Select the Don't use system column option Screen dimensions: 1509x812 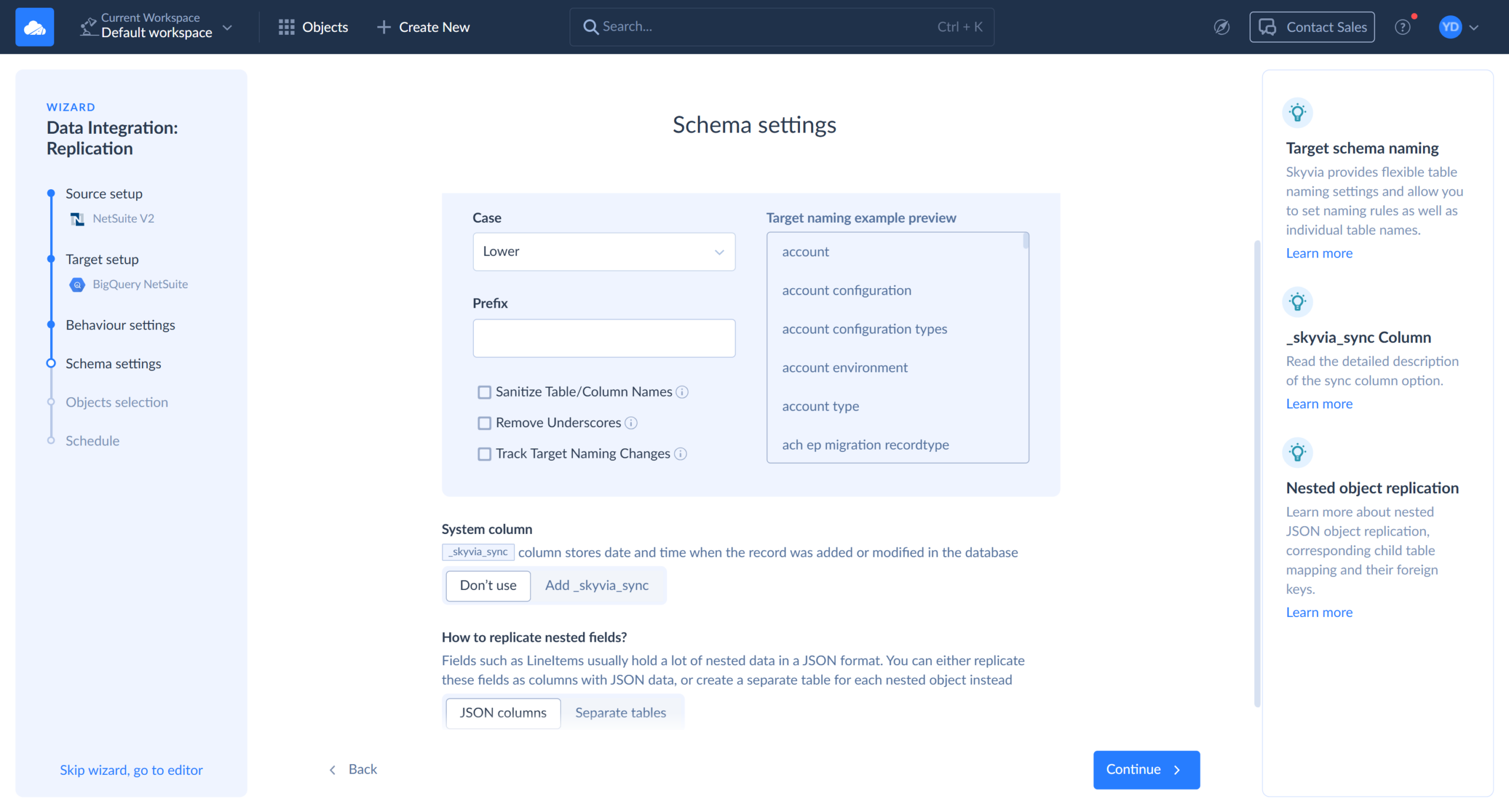(x=488, y=586)
